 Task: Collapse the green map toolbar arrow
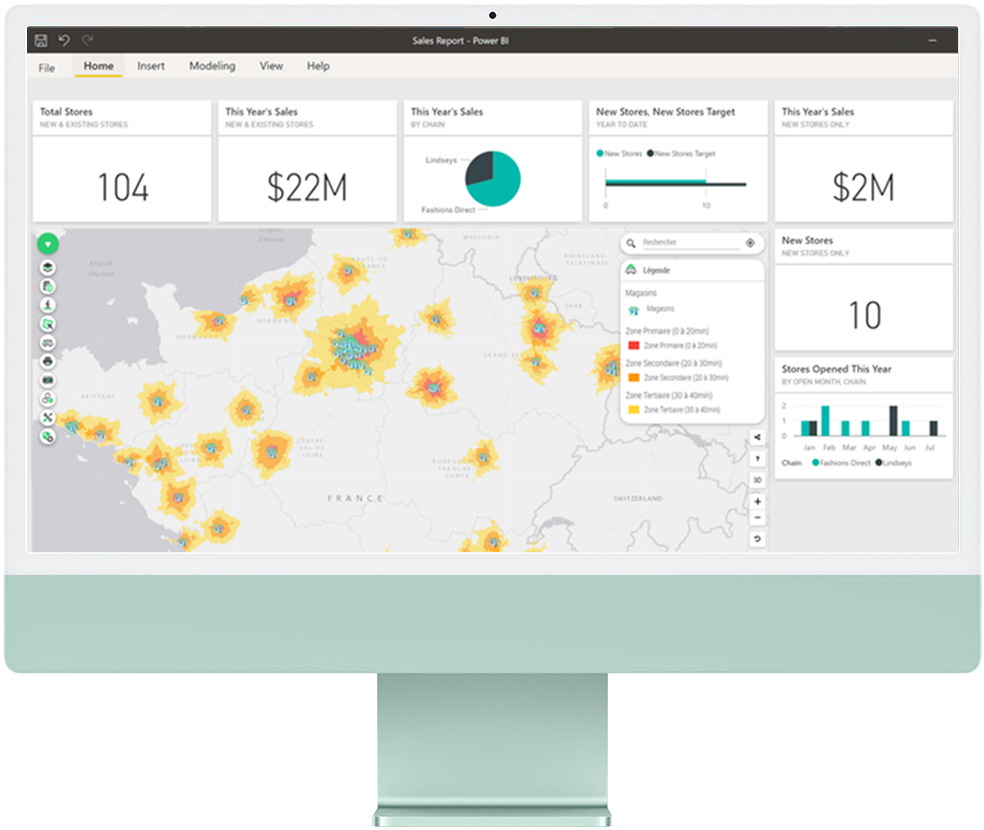(x=48, y=244)
